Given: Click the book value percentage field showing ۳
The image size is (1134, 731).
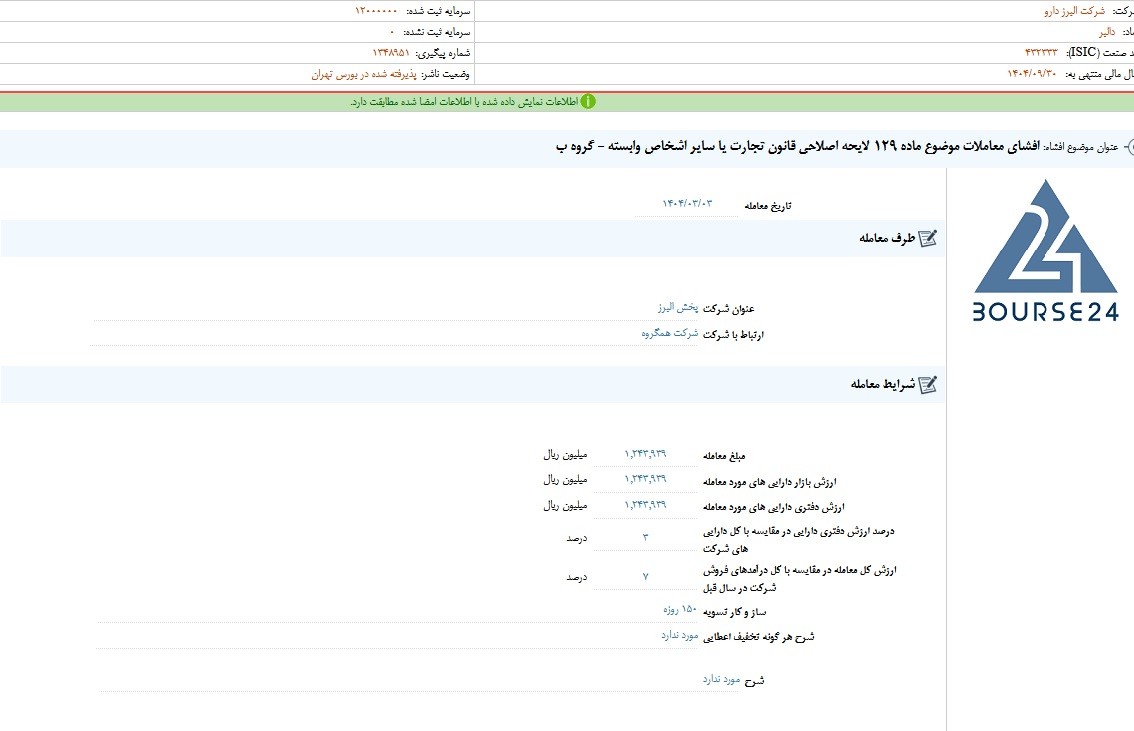Looking at the screenshot, I should point(645,537).
